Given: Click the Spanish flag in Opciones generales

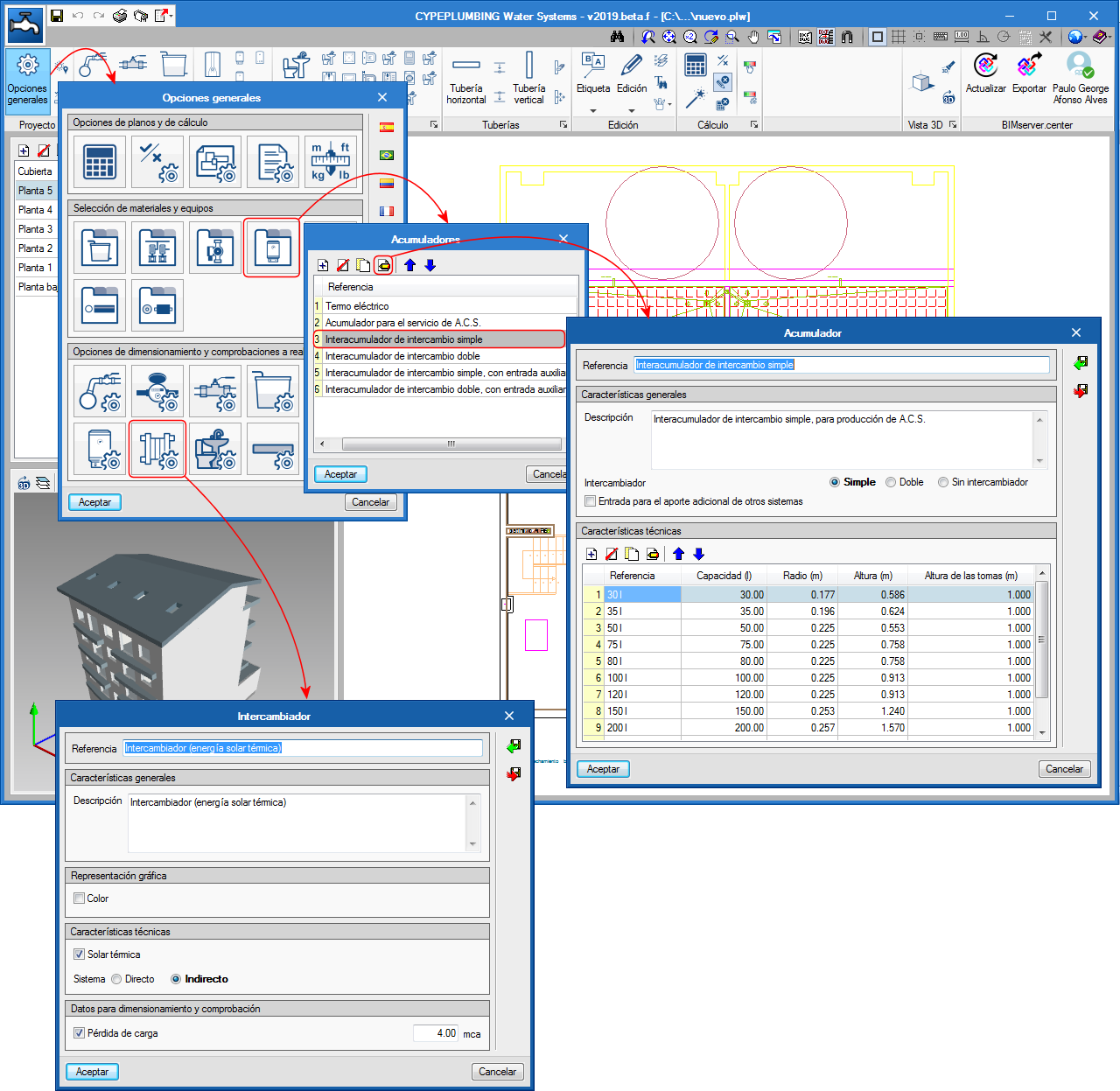Looking at the screenshot, I should pos(387,127).
